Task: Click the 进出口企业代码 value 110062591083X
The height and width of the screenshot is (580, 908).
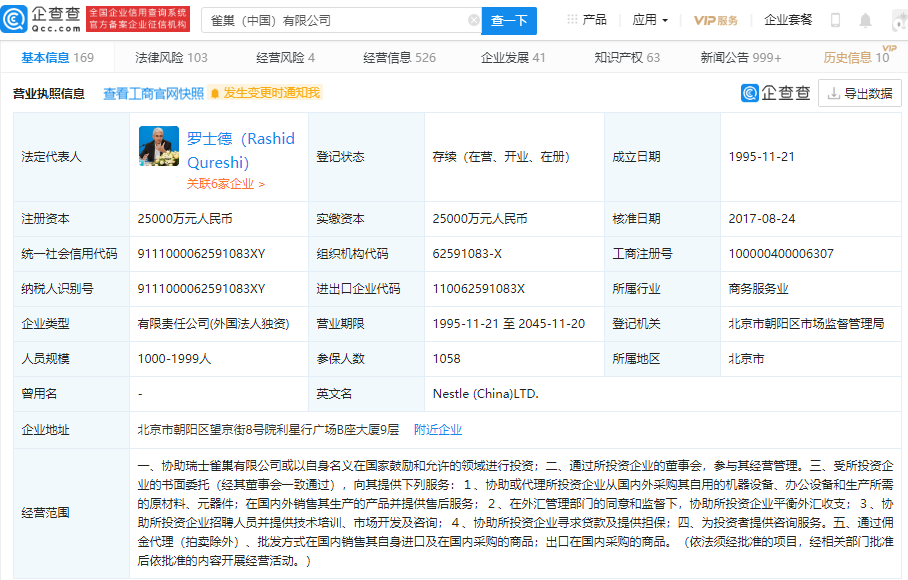Action: pos(478,289)
